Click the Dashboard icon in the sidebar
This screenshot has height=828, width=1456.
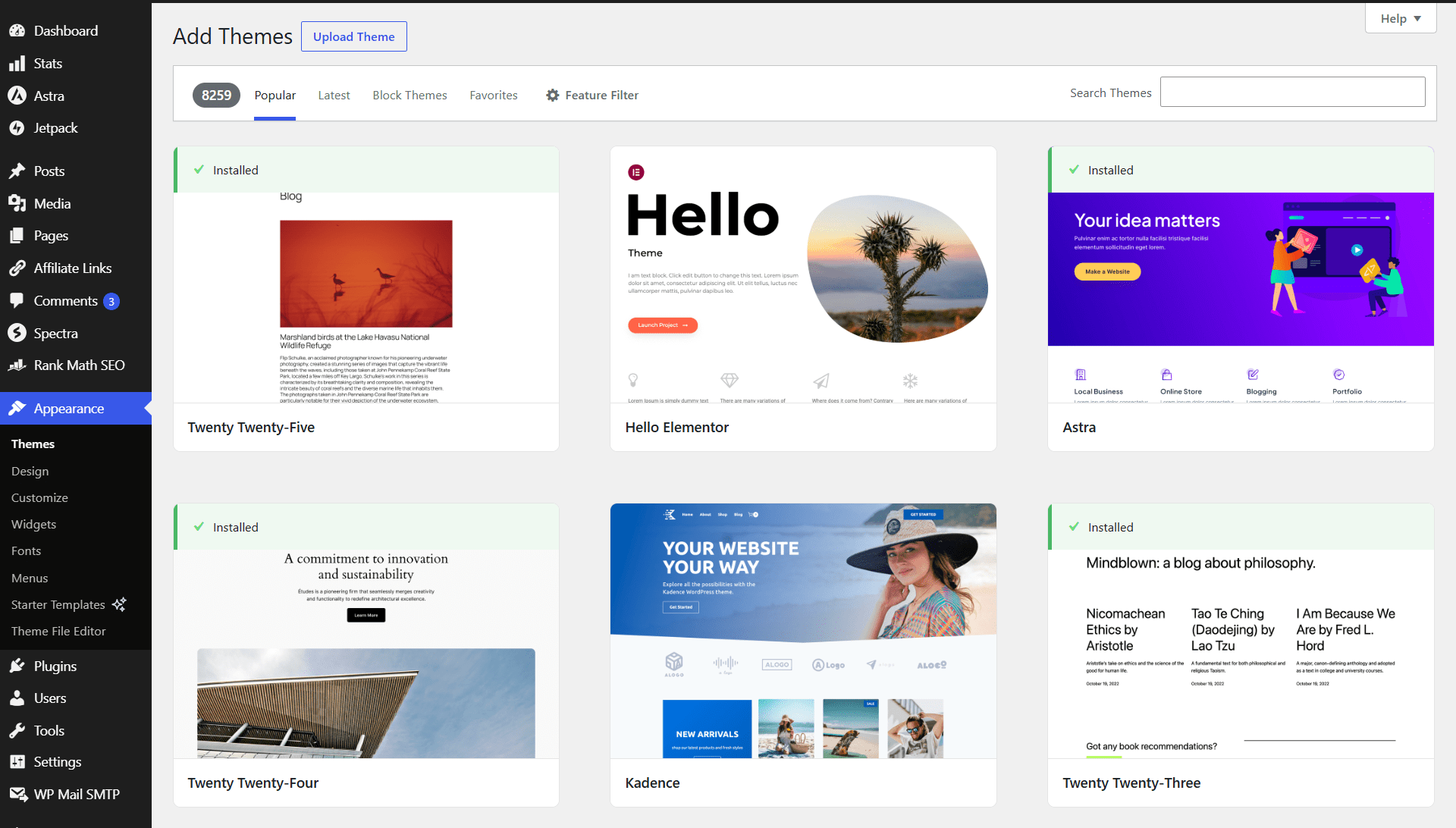(x=17, y=31)
